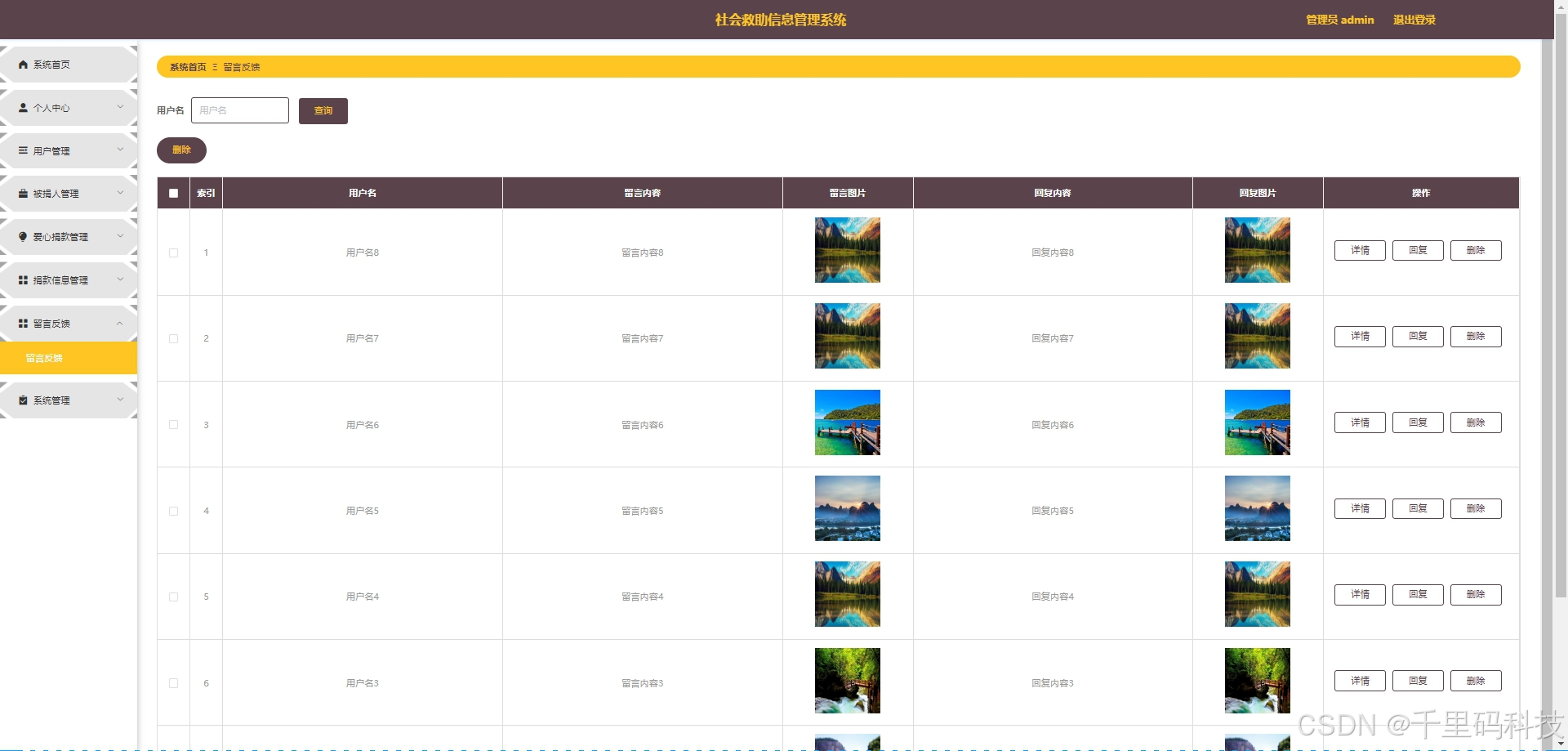Viewport: 1568px width, 751px height.
Task: Click the grid icon beside 捐款信息管理
Action: coord(23,280)
